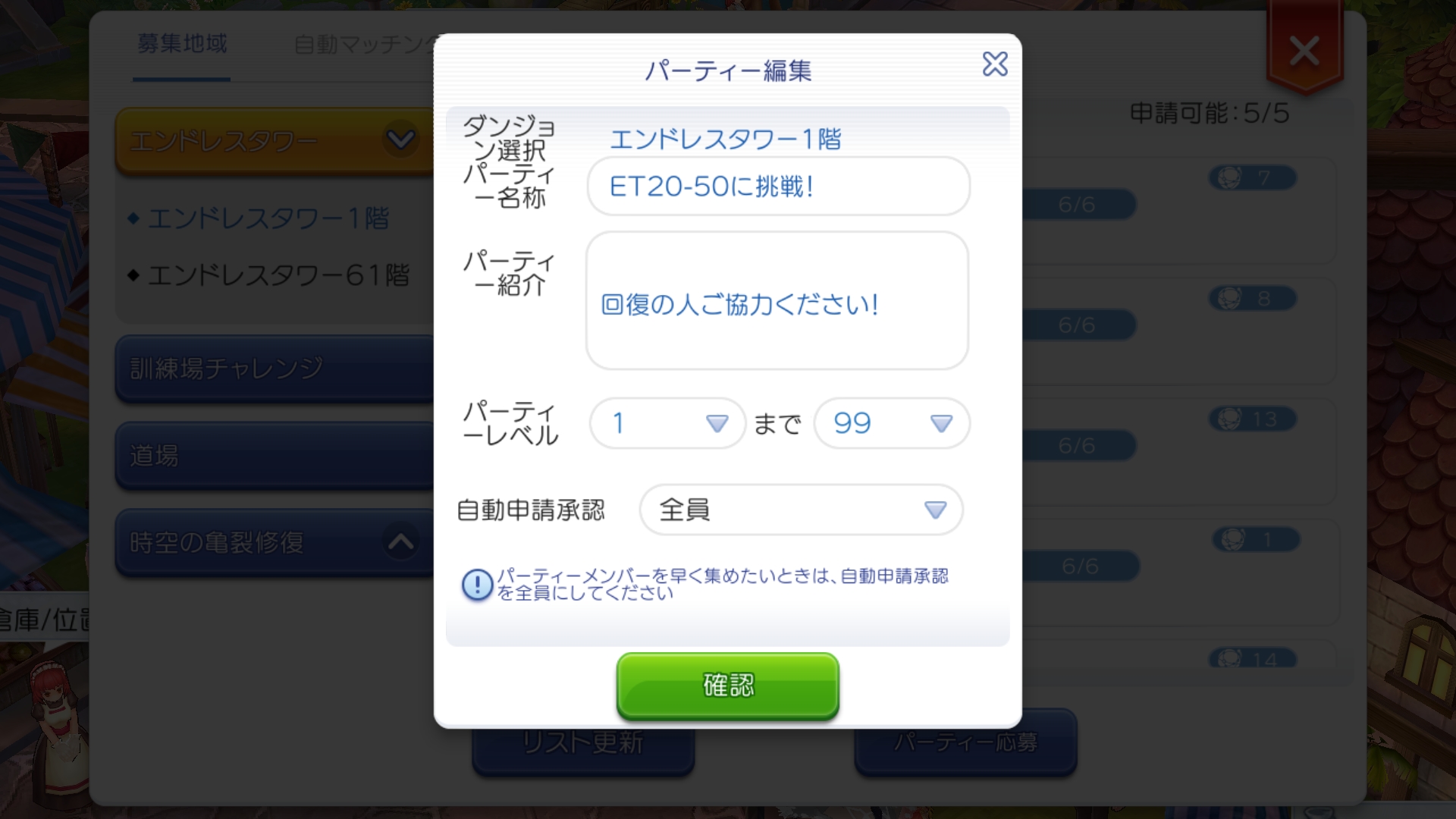Viewport: 1456px width, 819px height.
Task: Open the minimum party level dropdown showing 1
Action: pyautogui.click(x=667, y=423)
